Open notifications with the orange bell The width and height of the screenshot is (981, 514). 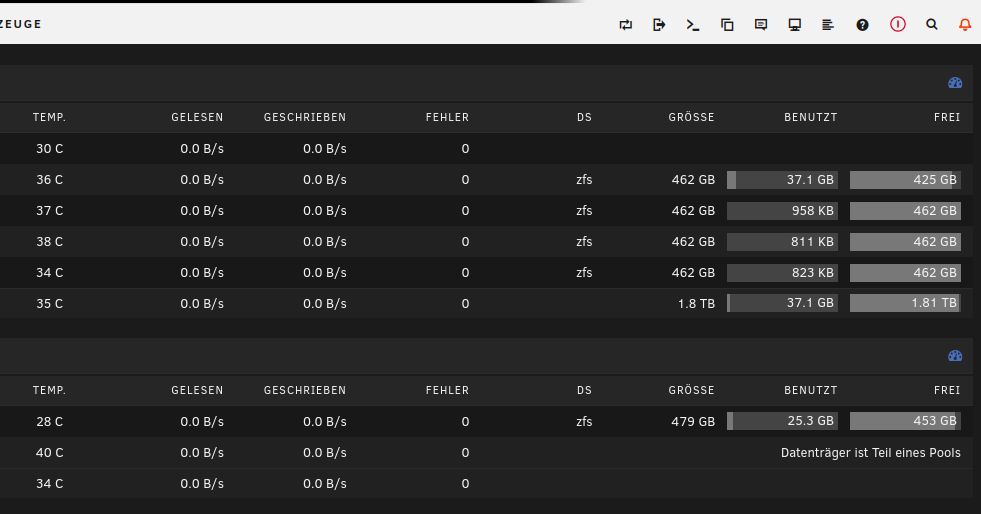tap(965, 25)
